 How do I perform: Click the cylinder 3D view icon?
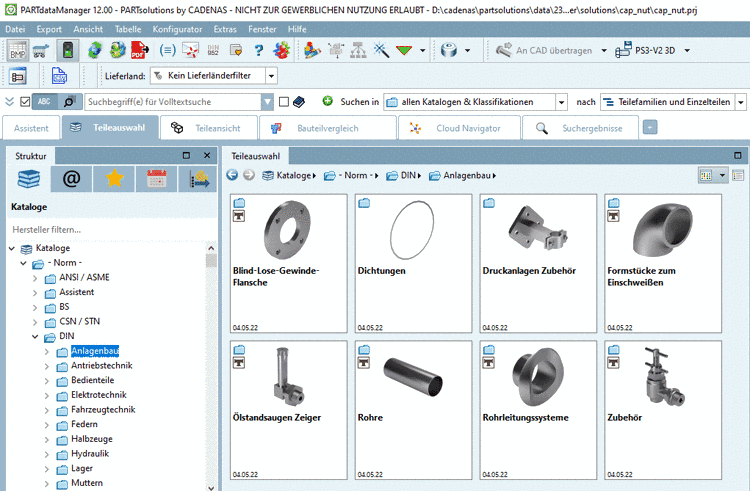point(449,50)
